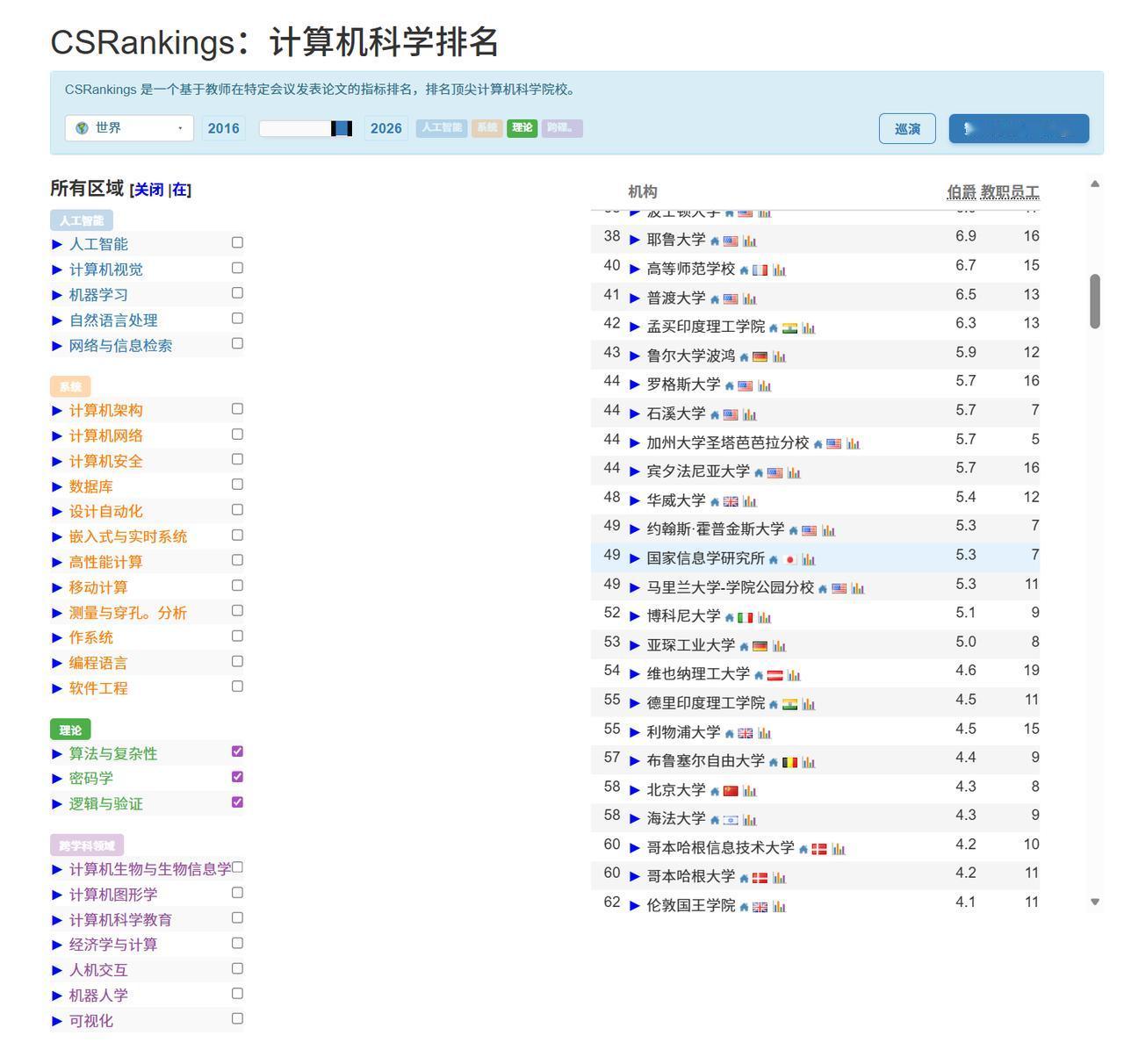Show the chart icon for 维也纳理工大学
The width and height of the screenshot is (1124, 1064).
point(794,675)
